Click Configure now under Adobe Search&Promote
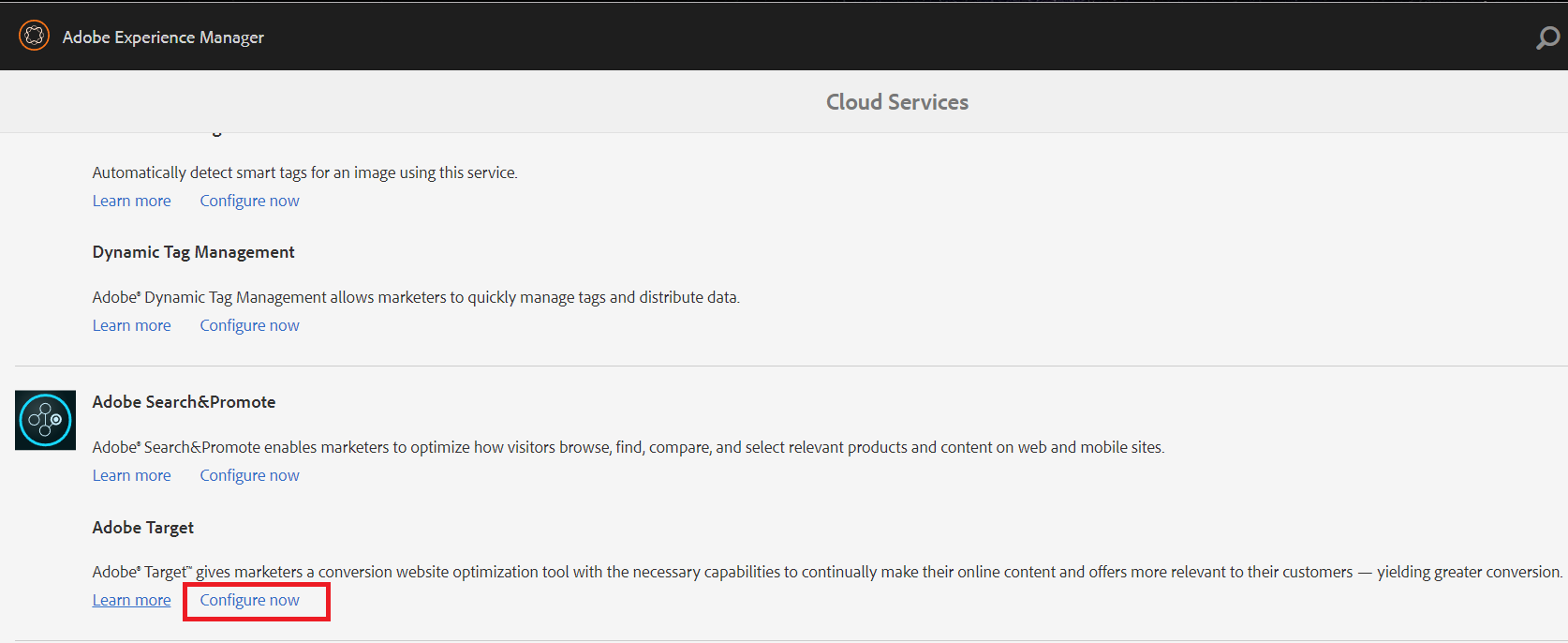This screenshot has height=643, width=1568. [x=249, y=475]
